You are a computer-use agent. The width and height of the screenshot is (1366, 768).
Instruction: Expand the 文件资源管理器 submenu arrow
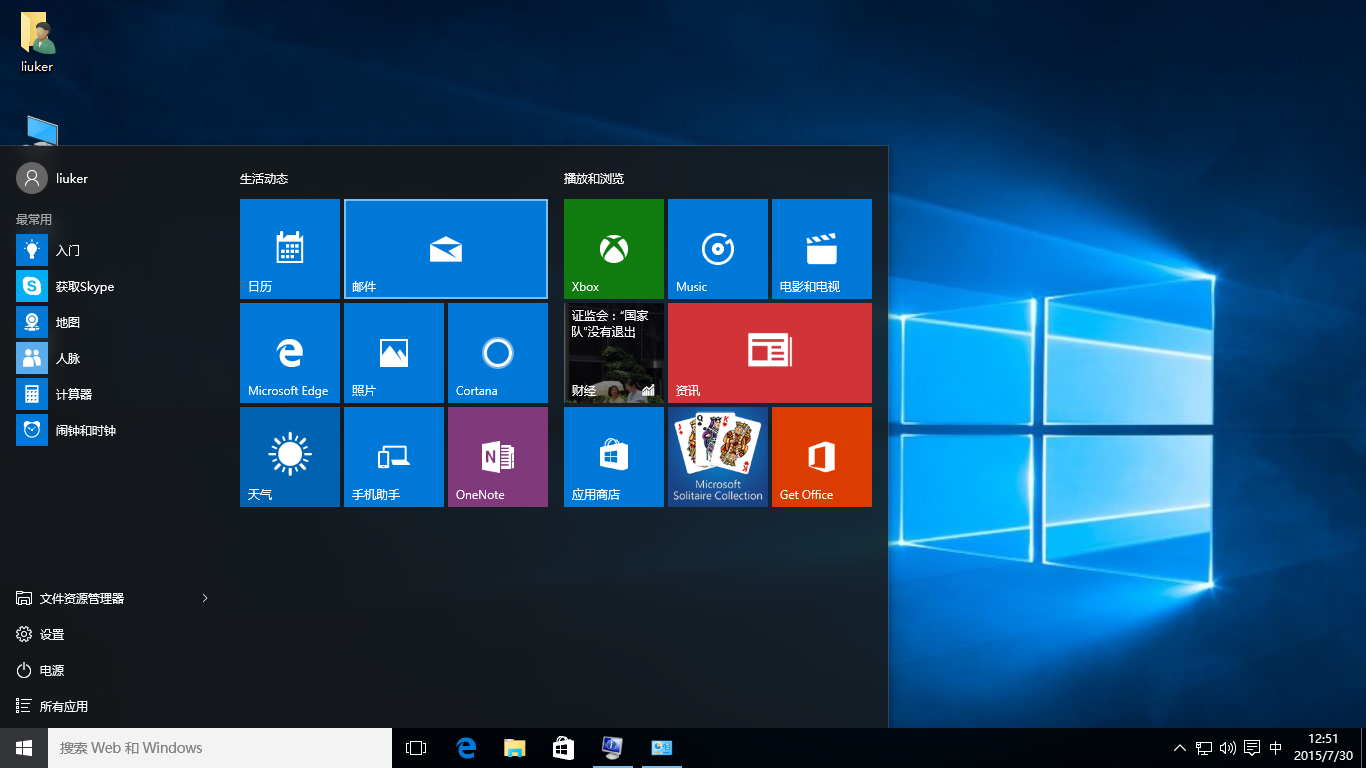pyautogui.click(x=204, y=598)
